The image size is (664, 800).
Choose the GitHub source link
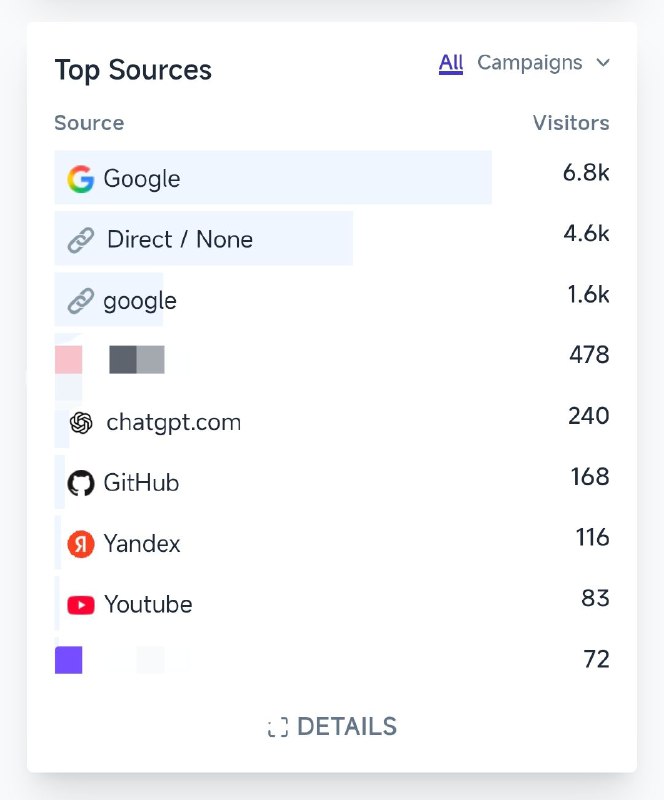141,484
